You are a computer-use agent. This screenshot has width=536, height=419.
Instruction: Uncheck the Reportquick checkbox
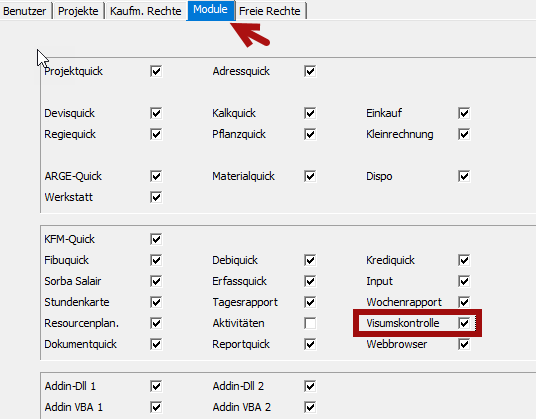click(x=310, y=344)
